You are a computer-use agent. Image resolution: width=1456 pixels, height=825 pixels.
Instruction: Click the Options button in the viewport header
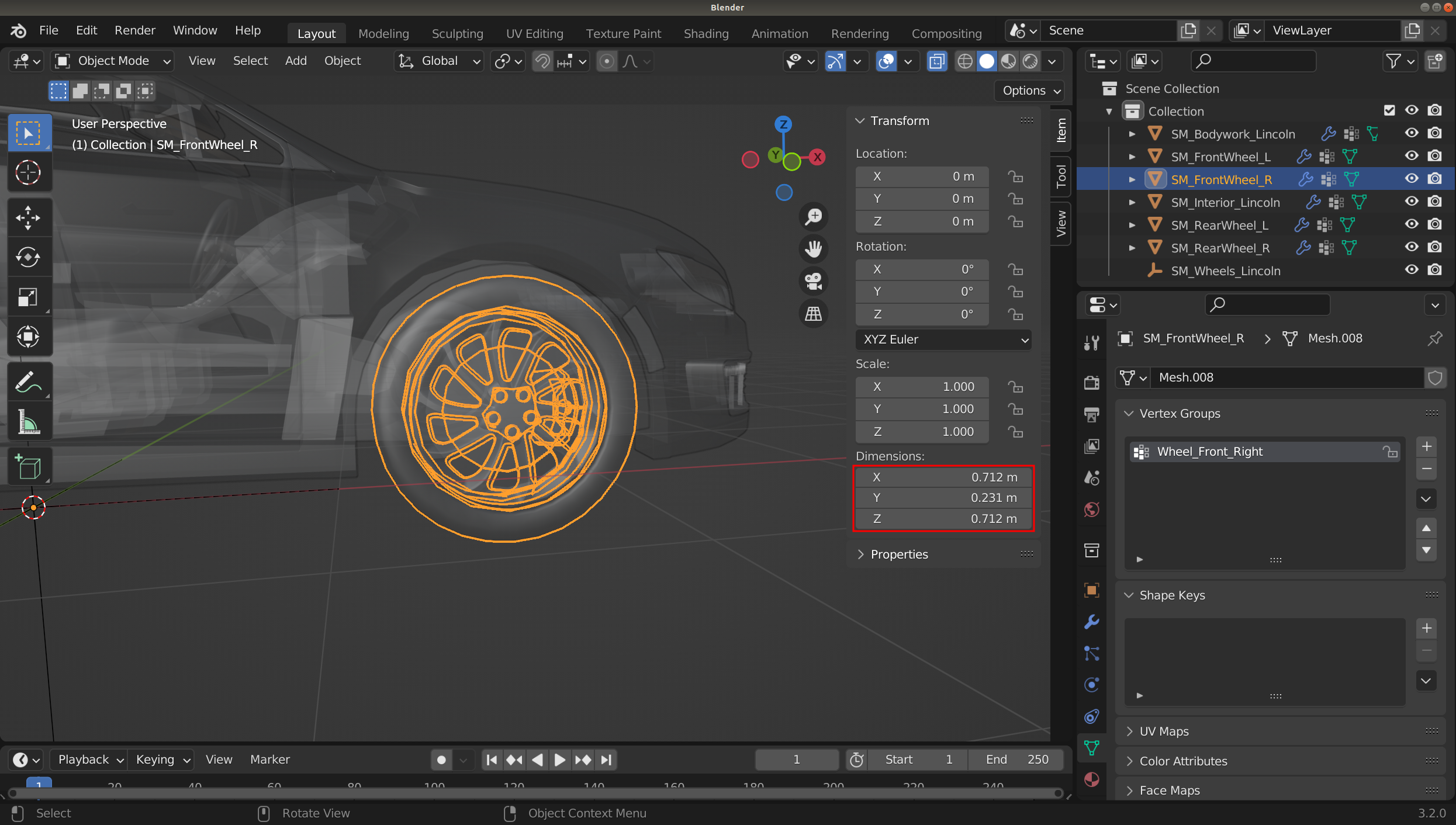1028,91
